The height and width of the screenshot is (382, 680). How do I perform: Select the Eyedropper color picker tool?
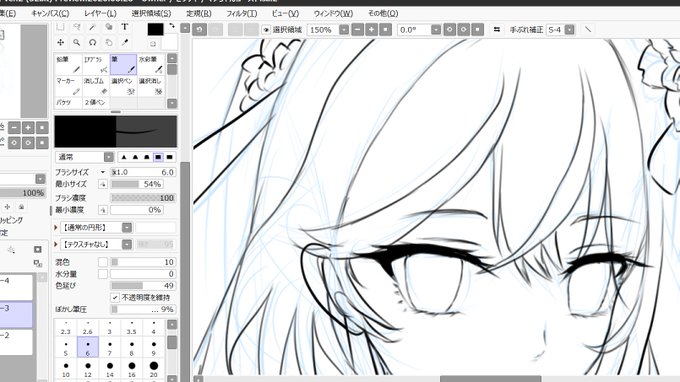click(125, 42)
